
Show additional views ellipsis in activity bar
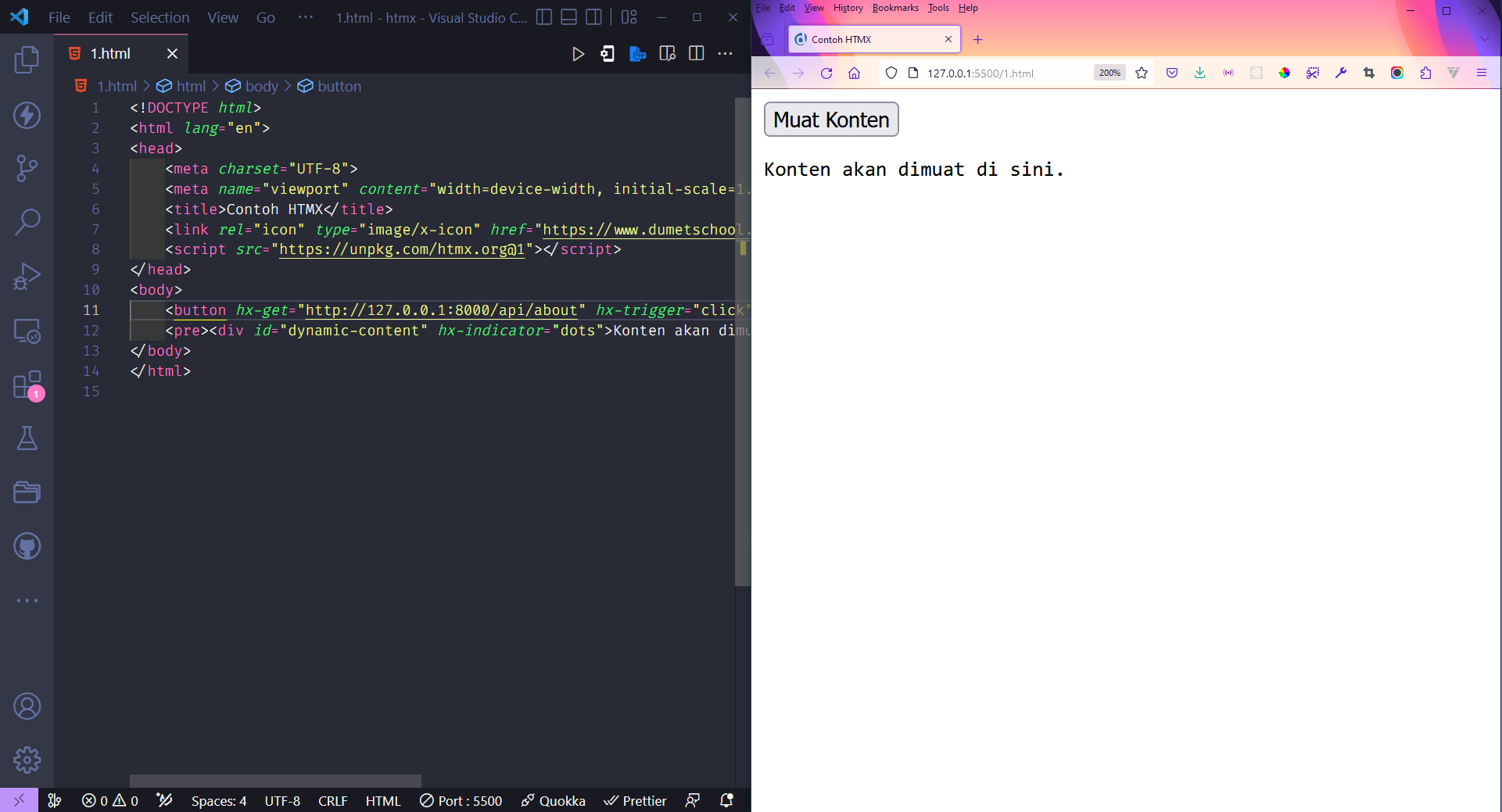(27, 600)
